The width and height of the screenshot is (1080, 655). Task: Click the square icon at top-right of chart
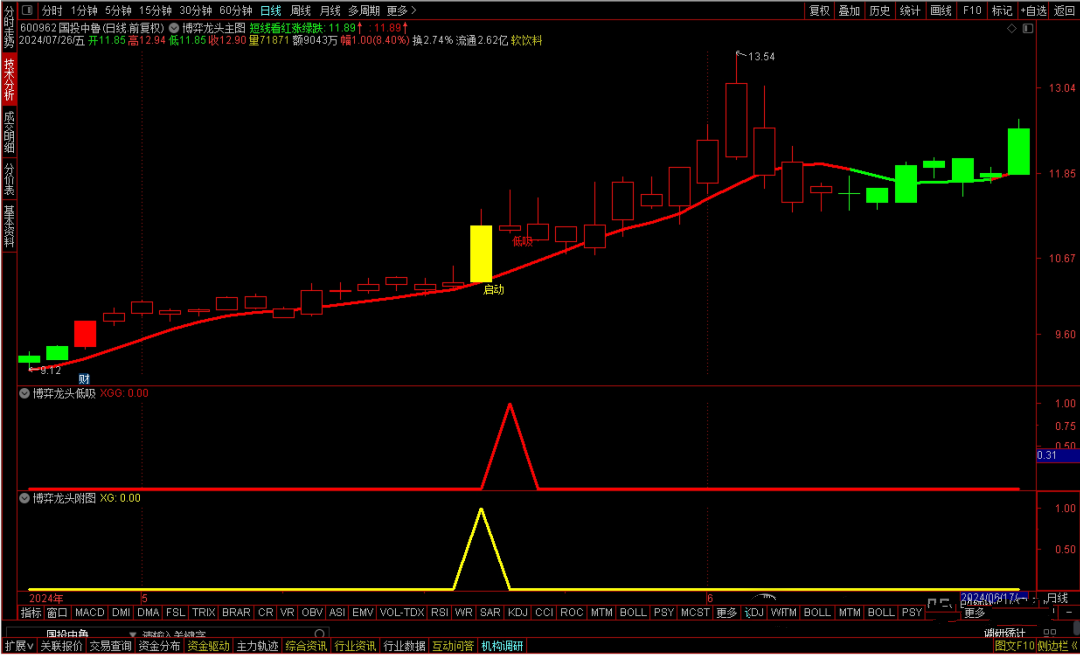pyautogui.click(x=1026, y=30)
